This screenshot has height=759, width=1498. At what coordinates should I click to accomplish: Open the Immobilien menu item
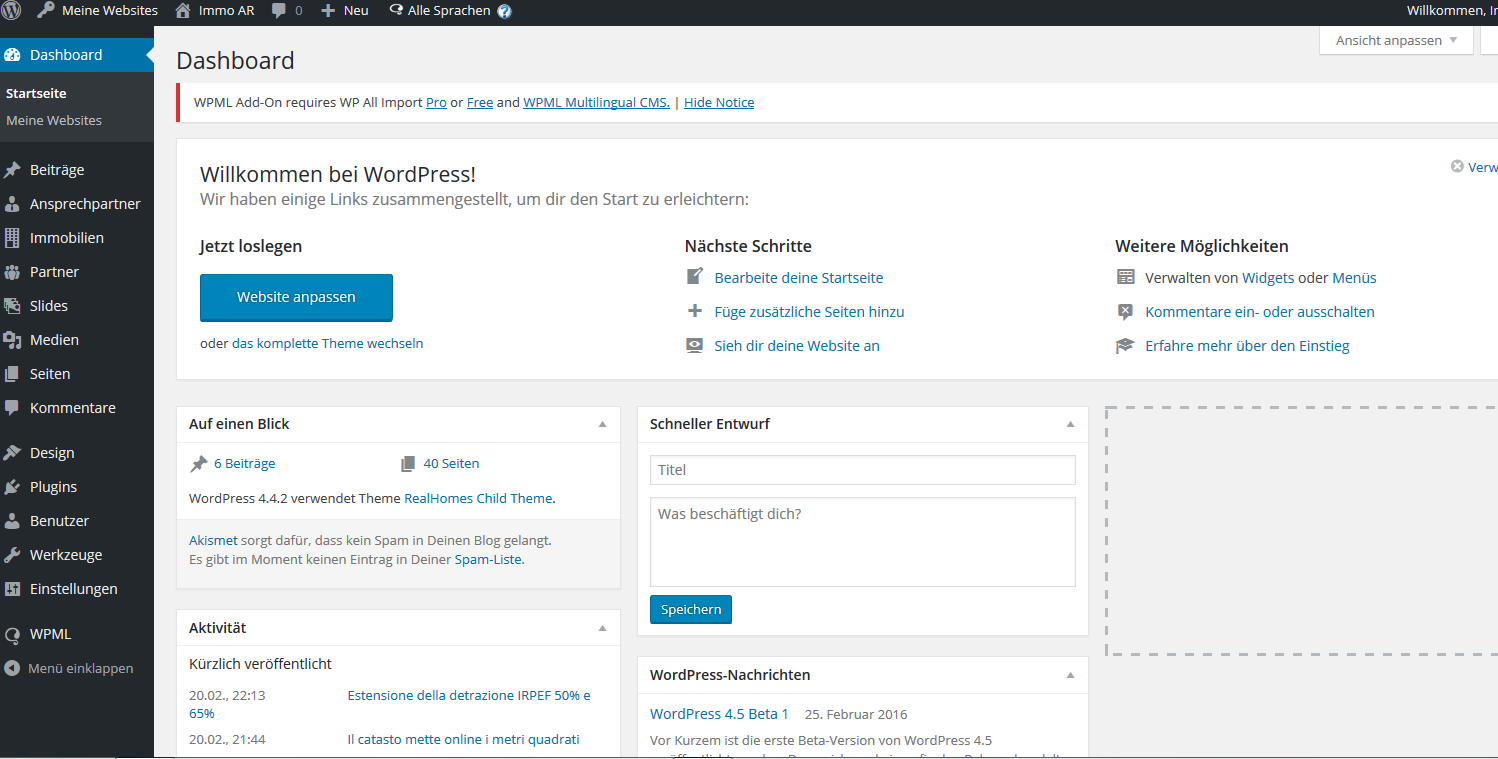tap(77, 238)
